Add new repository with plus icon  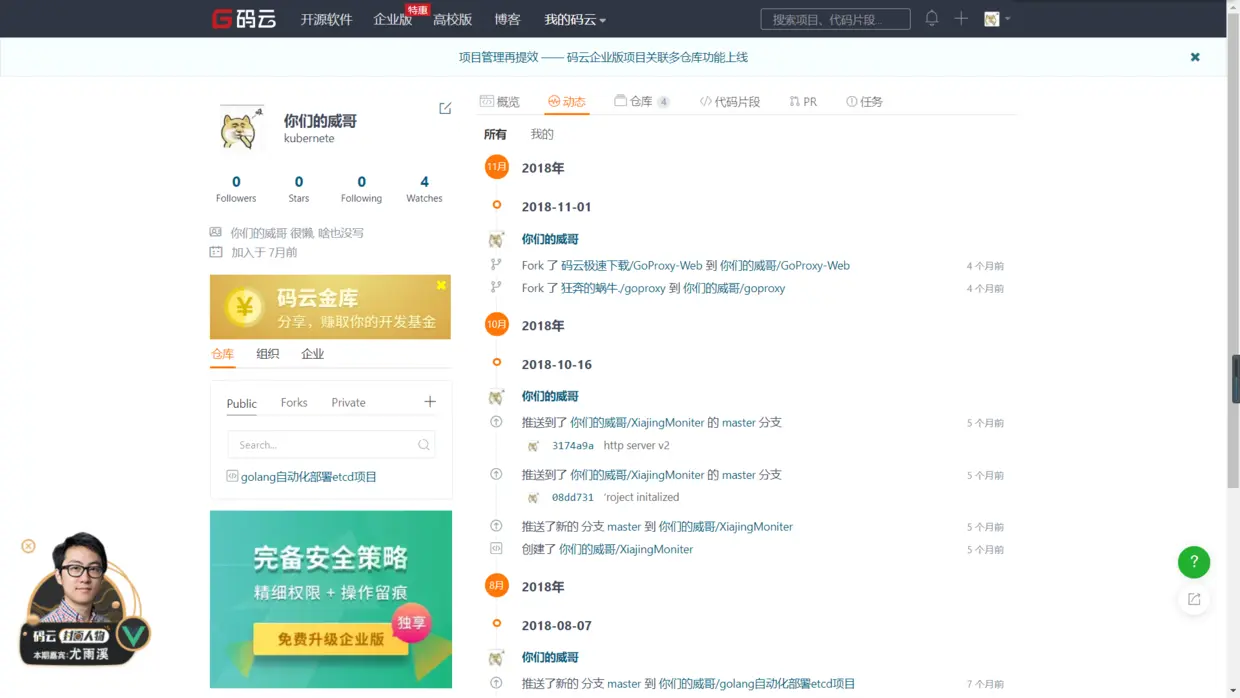coord(430,402)
